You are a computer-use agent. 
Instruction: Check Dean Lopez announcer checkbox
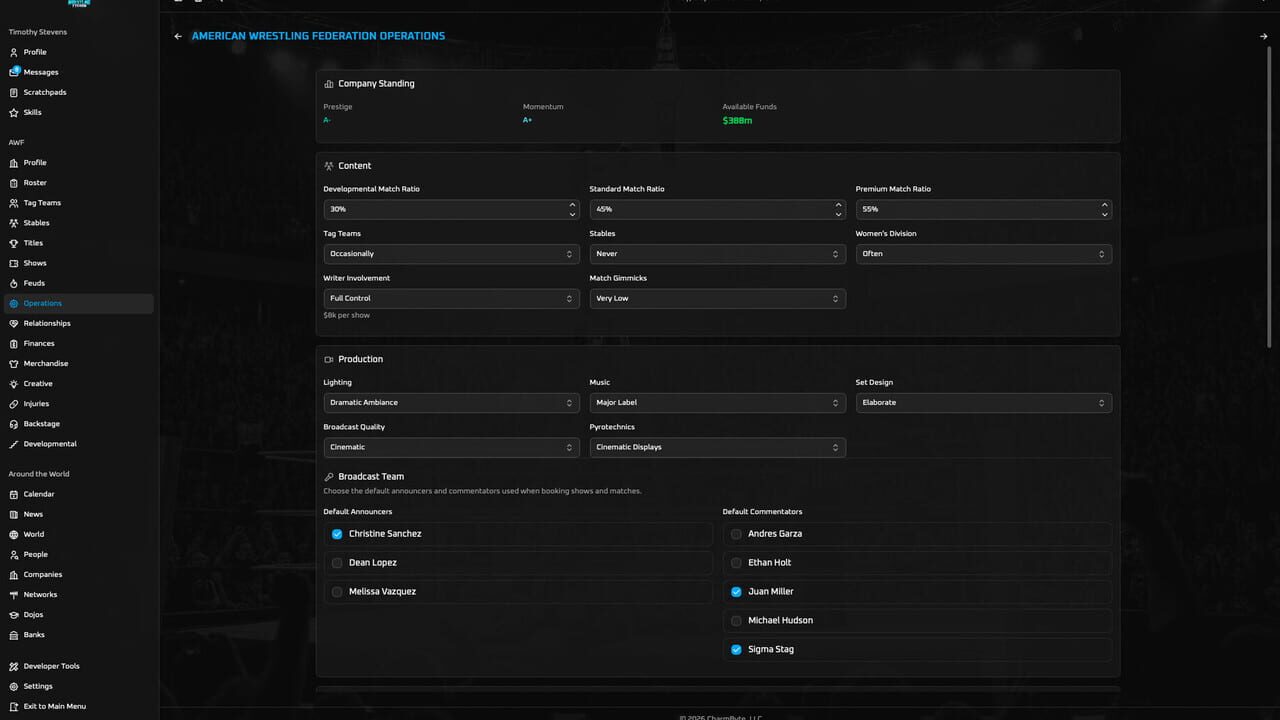click(x=337, y=563)
